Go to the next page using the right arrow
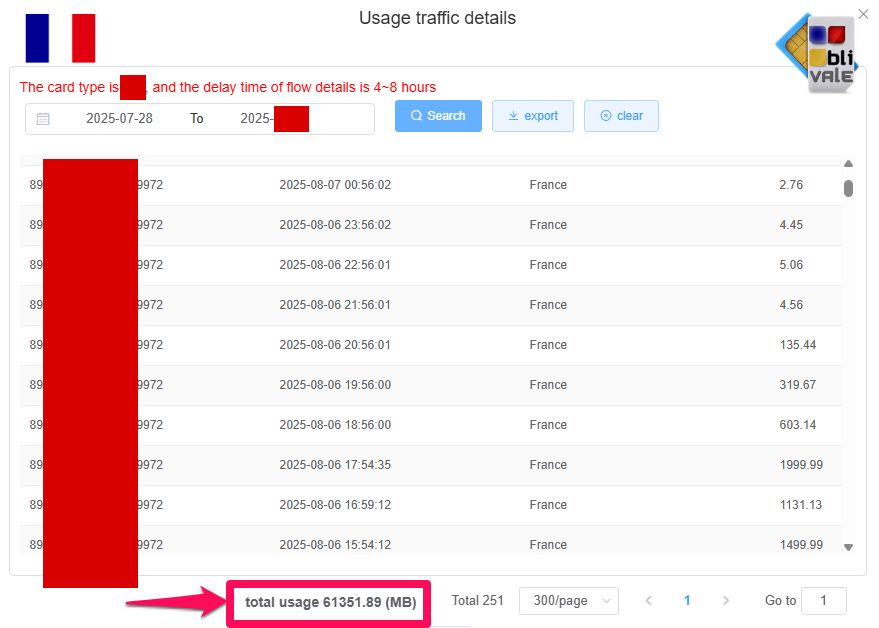Viewport: 879px width, 628px height. pyautogui.click(x=725, y=600)
